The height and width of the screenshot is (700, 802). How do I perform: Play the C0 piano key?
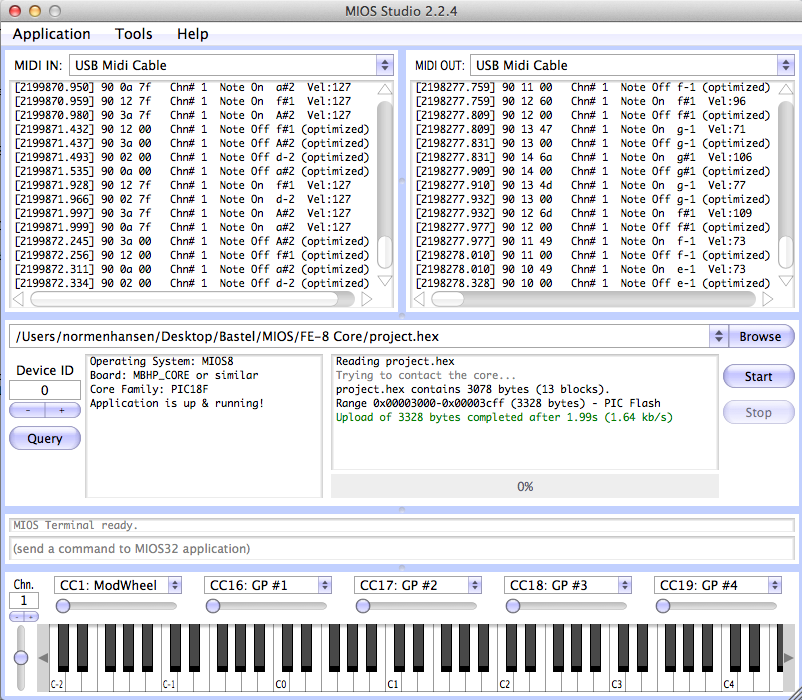[281, 682]
